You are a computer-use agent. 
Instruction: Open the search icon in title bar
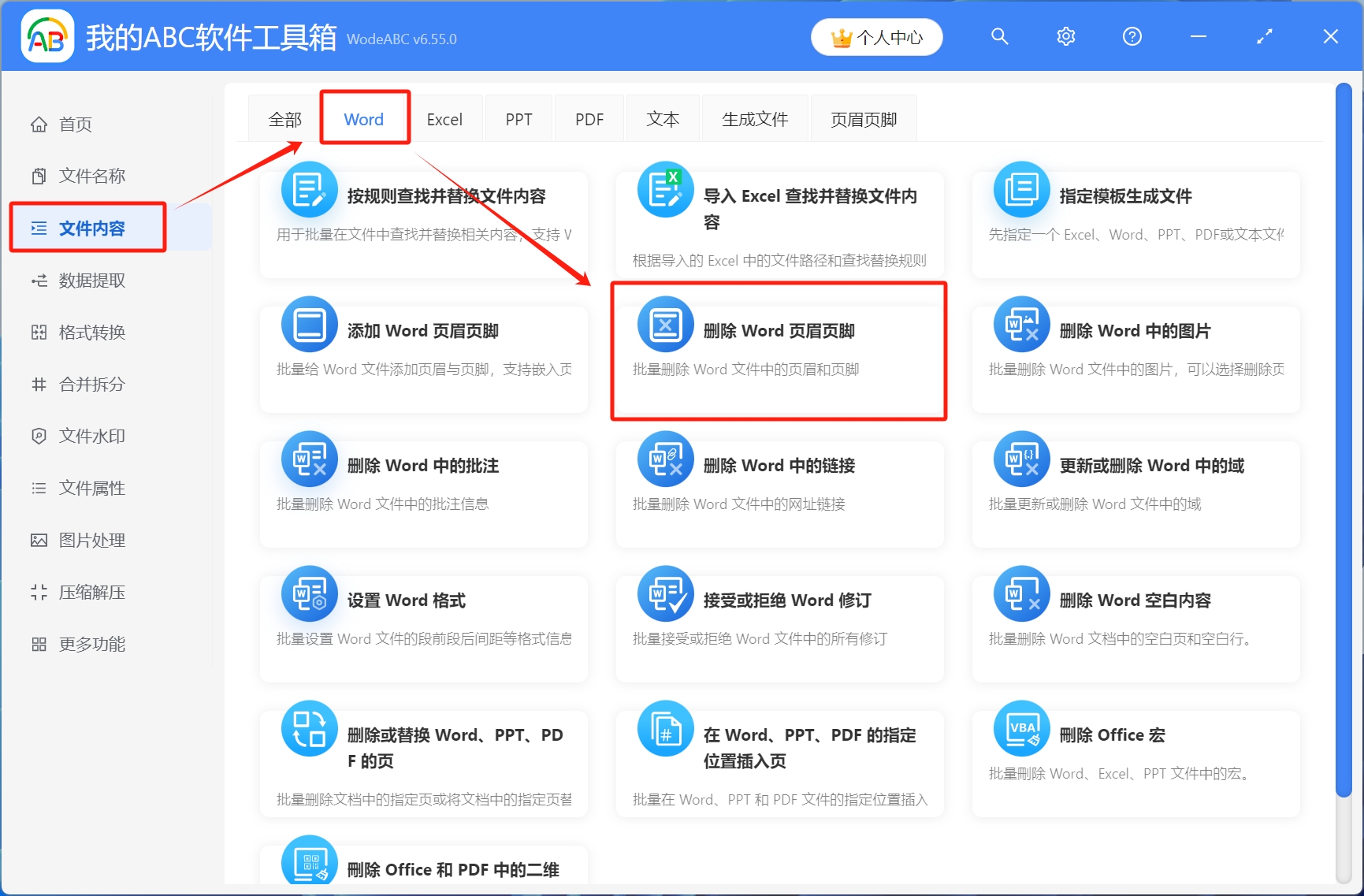point(999,36)
